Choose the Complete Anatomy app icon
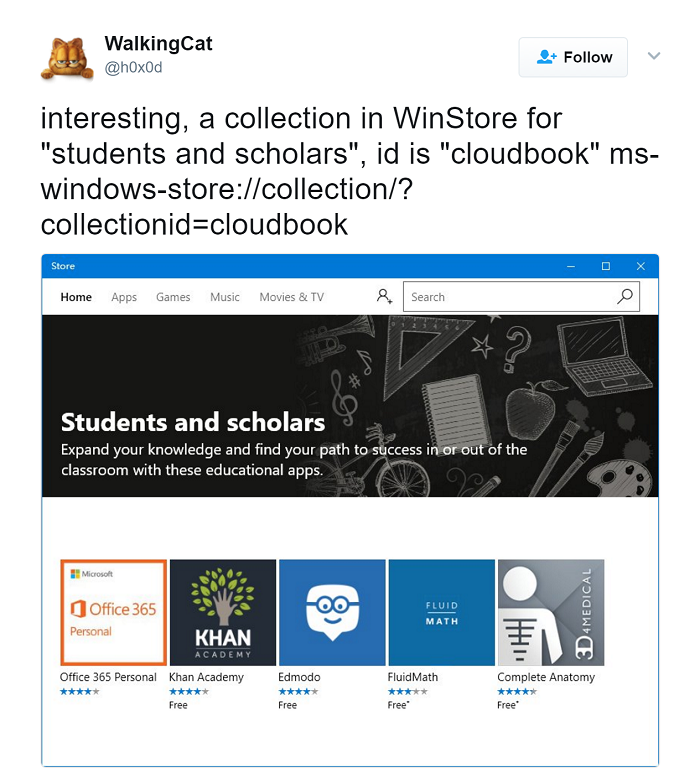 tap(550, 612)
